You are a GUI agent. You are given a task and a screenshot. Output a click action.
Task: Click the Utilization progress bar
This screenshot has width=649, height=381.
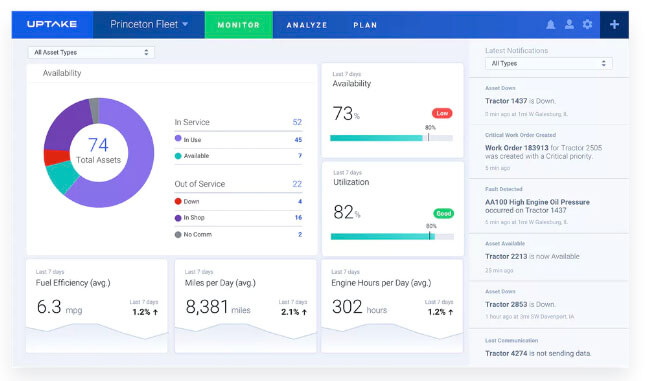[392, 237]
